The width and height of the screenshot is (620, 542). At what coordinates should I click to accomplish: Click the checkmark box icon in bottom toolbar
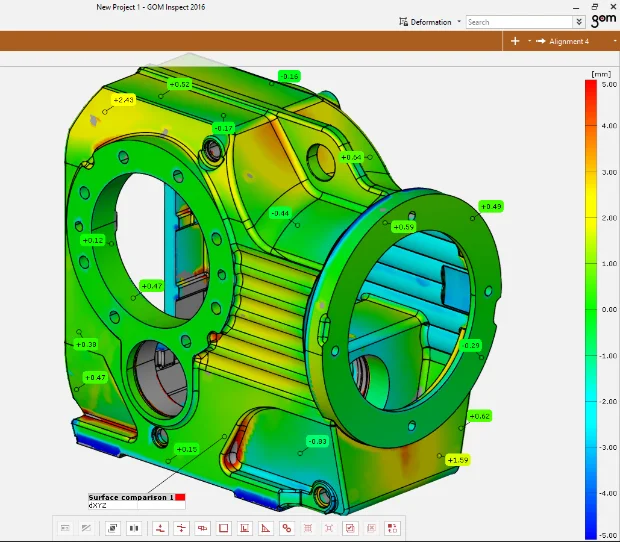point(351,527)
